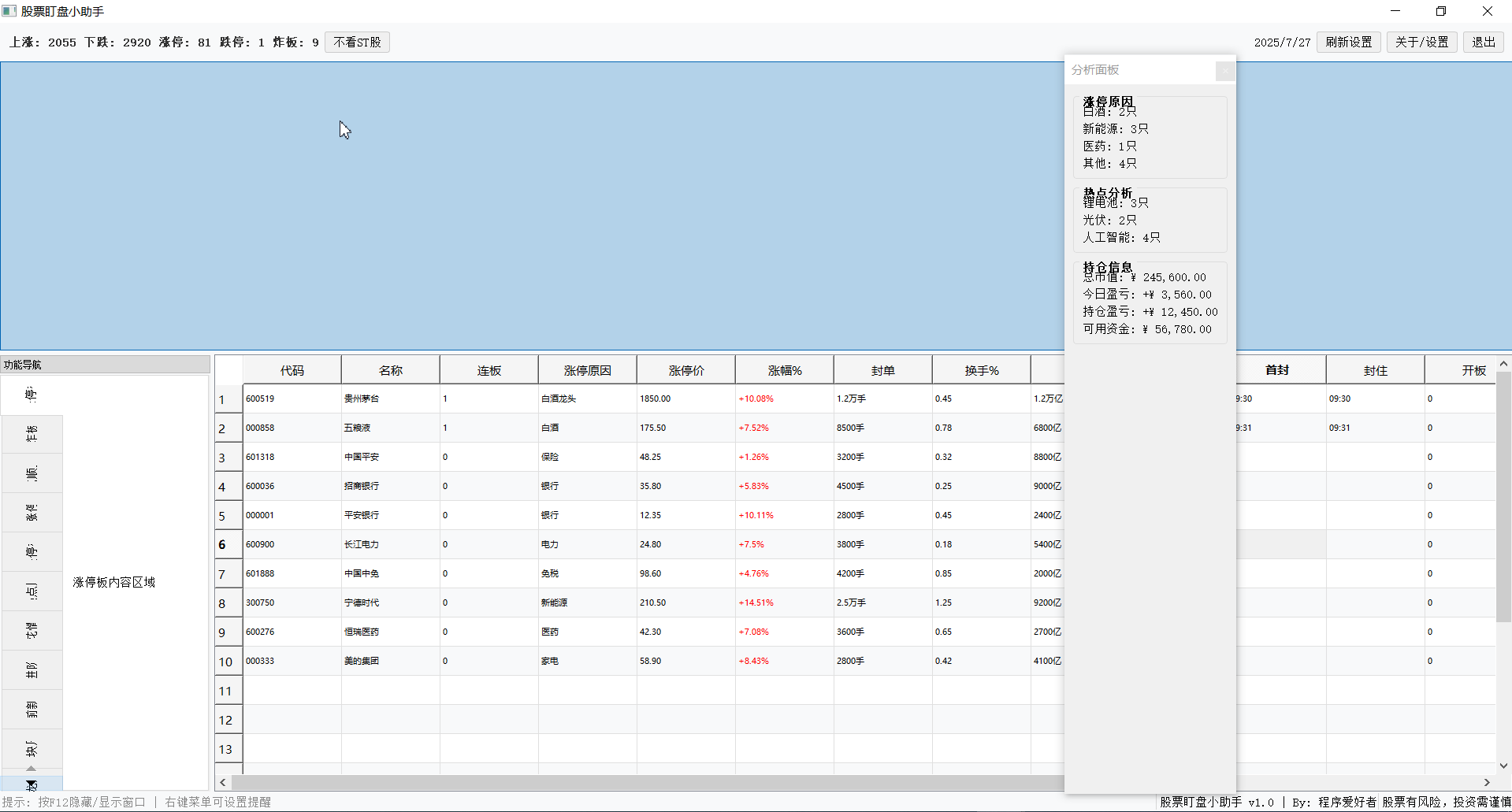The width and height of the screenshot is (1512, 812).
Task: Select empty row header 13
Action: coord(228,748)
